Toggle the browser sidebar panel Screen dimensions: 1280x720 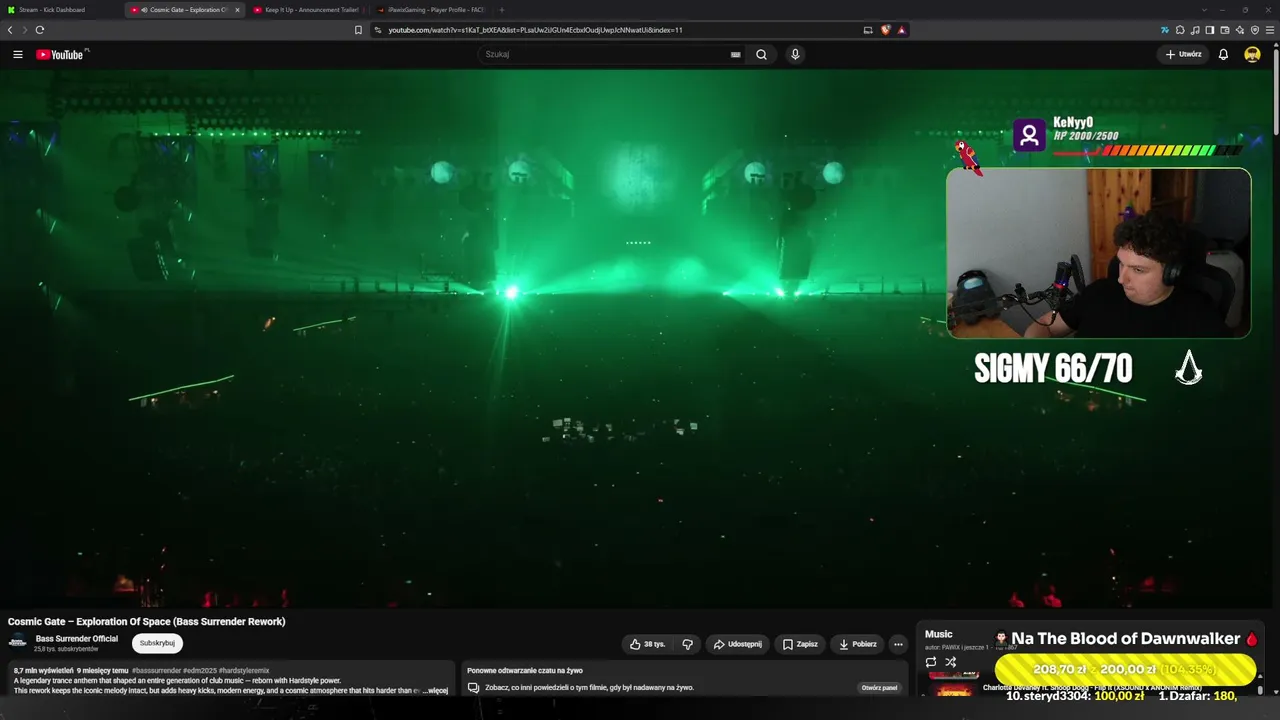[x=1210, y=30]
